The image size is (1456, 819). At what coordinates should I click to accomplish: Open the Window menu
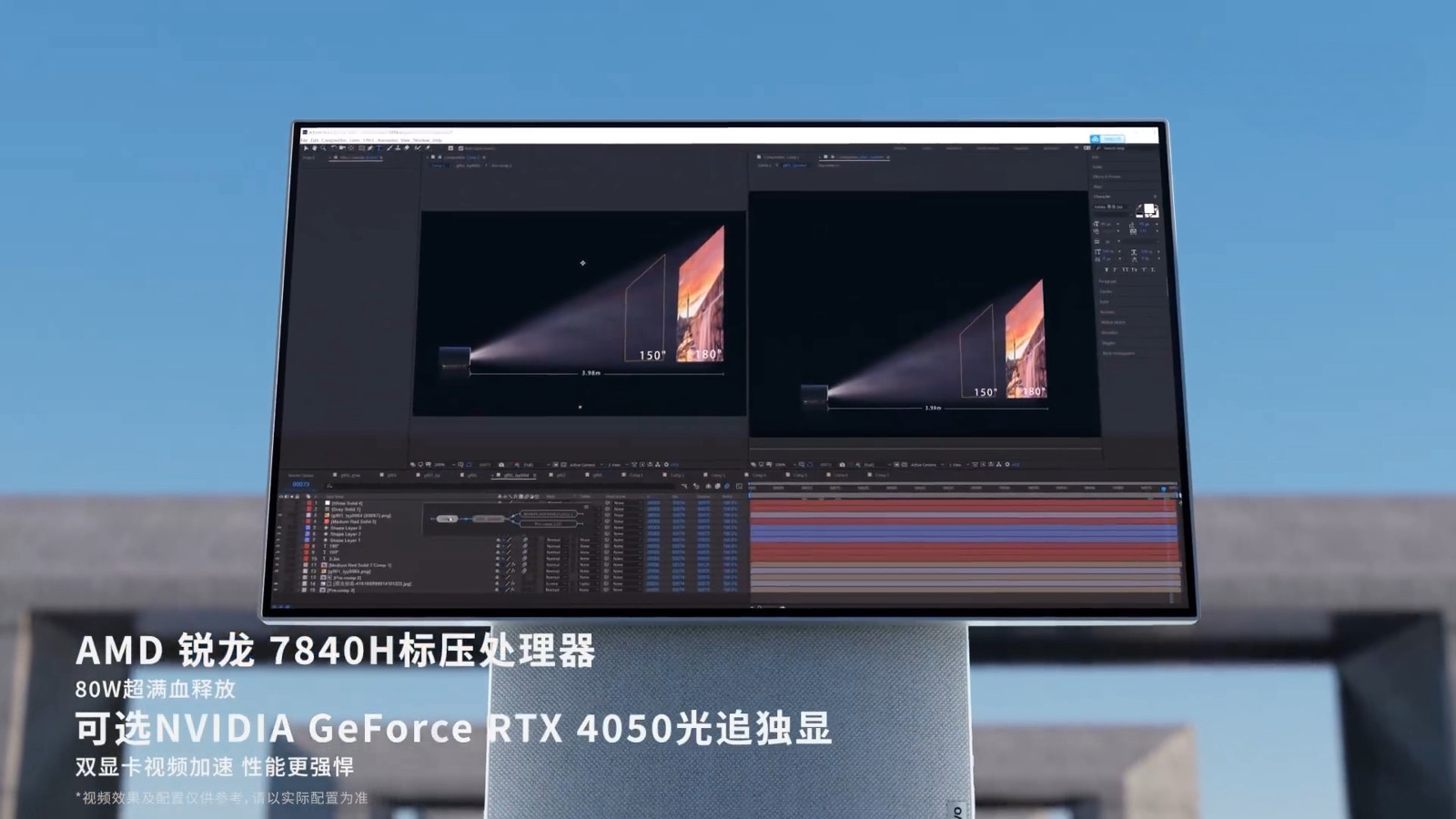[x=421, y=140]
